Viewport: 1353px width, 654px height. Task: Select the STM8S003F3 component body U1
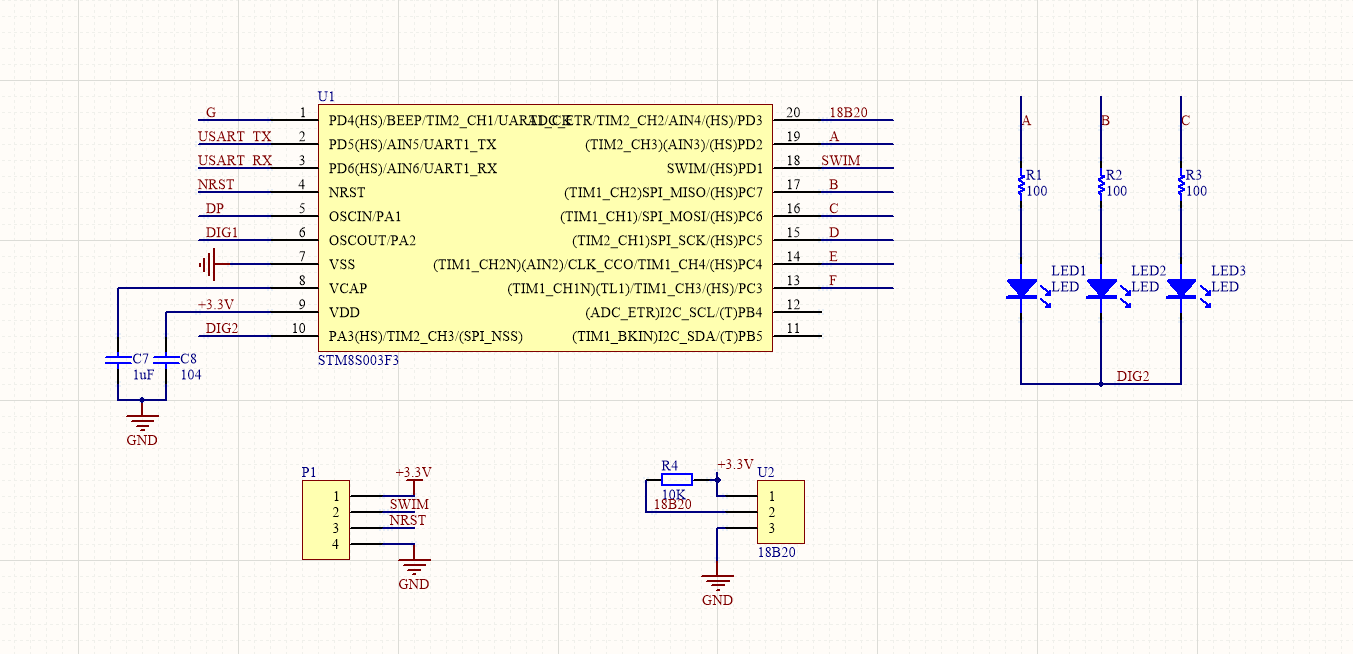pos(545,225)
